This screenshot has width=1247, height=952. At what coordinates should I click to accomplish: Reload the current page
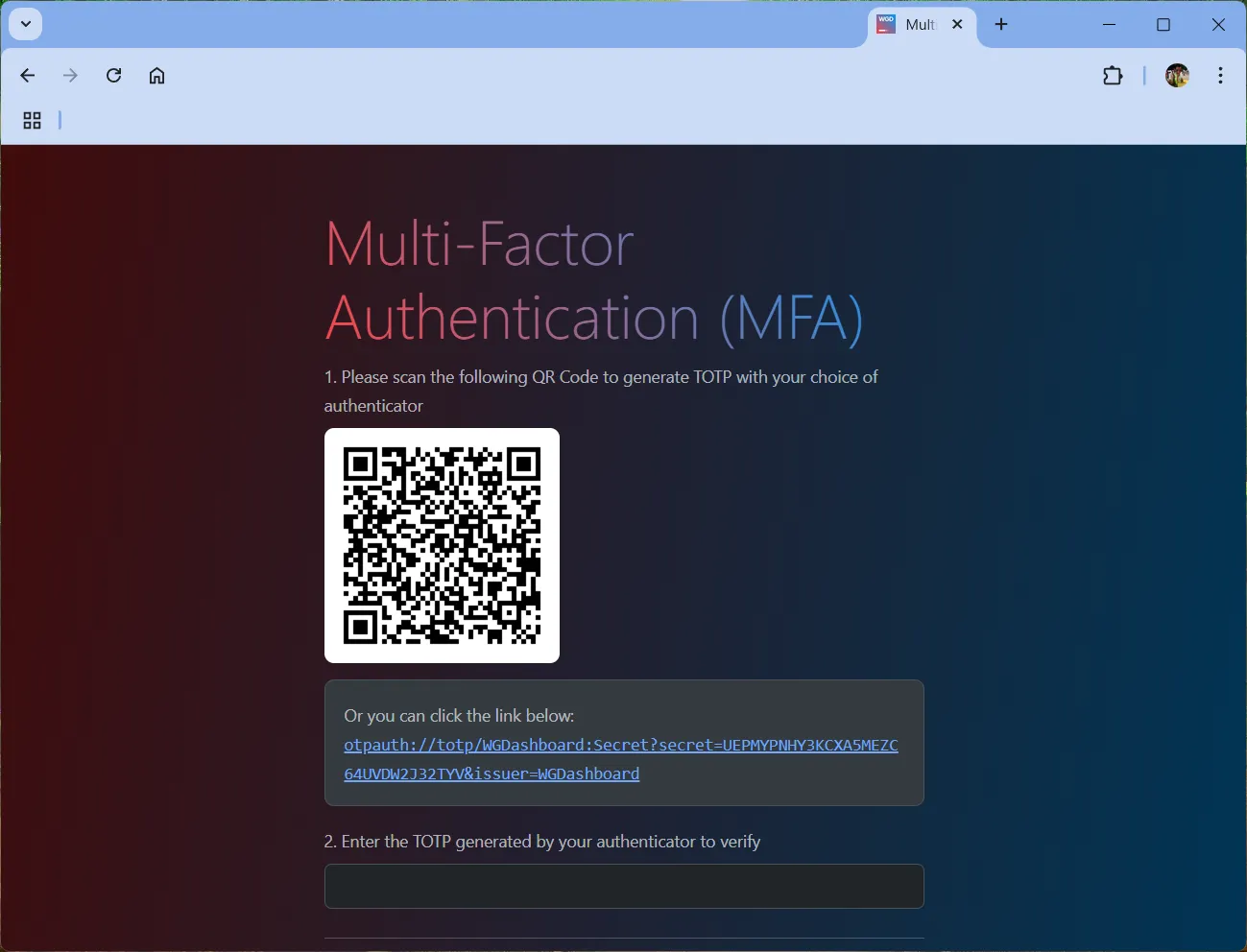point(113,76)
